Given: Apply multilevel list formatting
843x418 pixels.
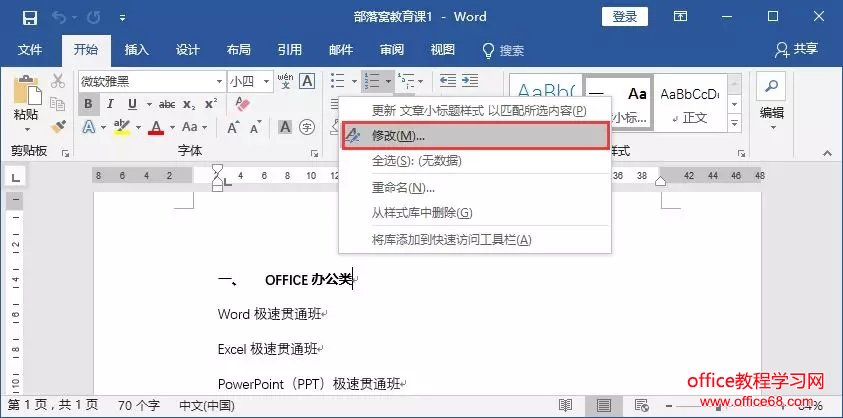Looking at the screenshot, I should [408, 81].
